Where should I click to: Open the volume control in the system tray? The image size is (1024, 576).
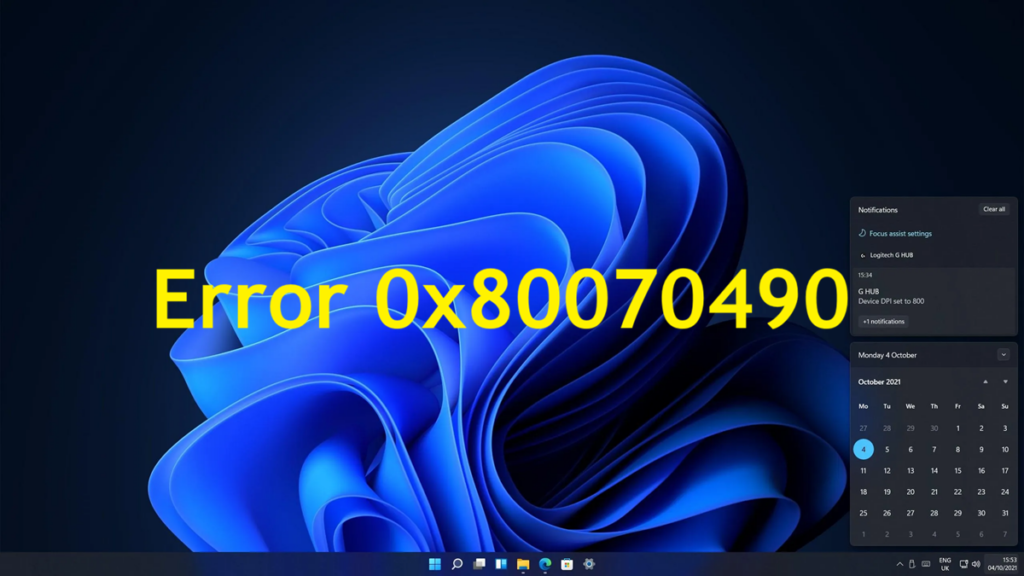(x=977, y=564)
